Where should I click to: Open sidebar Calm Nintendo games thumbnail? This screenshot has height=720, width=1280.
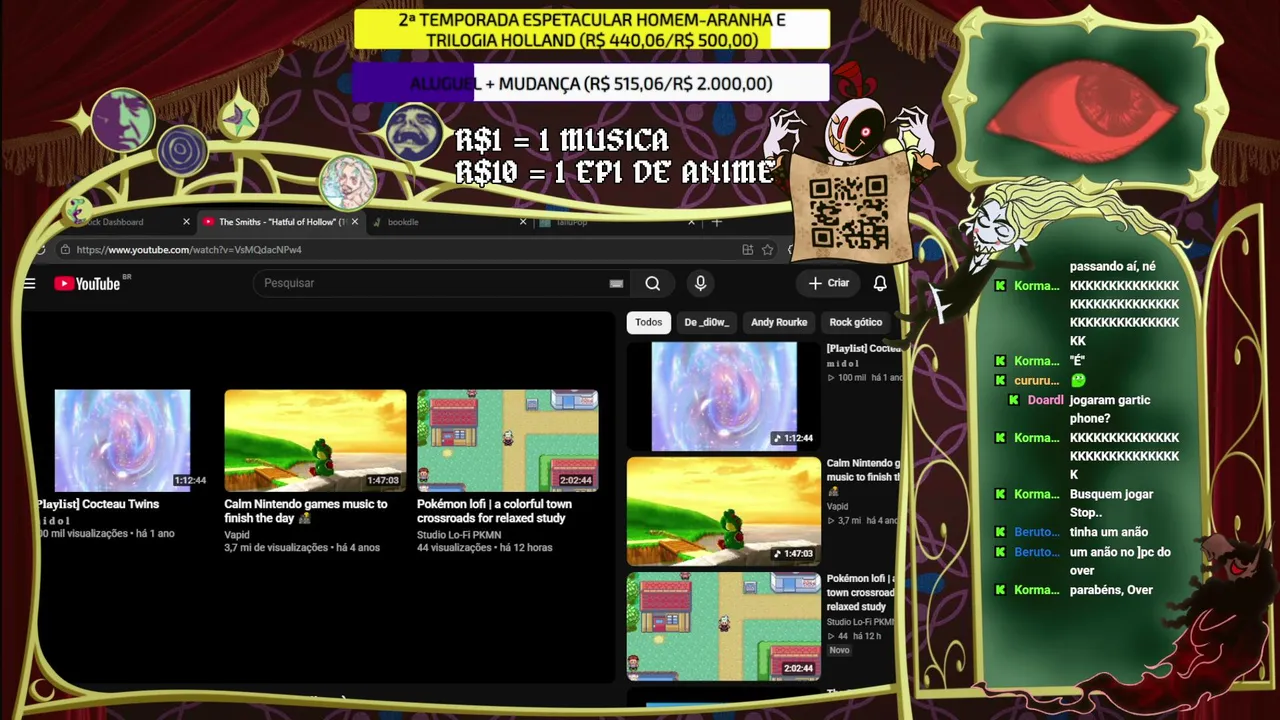724,512
